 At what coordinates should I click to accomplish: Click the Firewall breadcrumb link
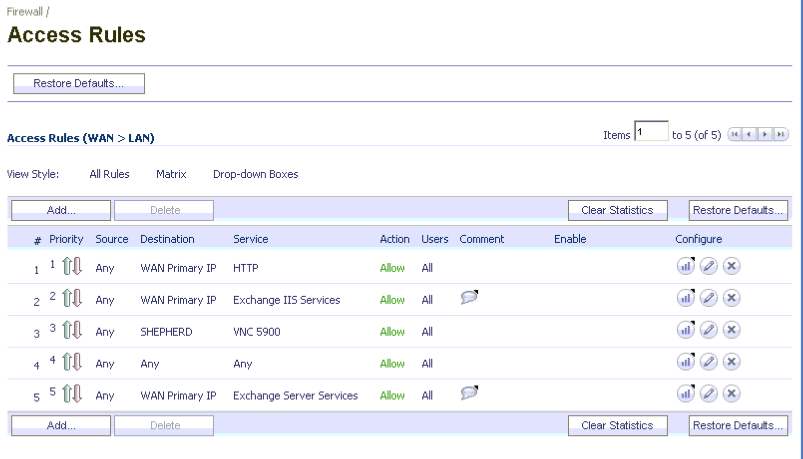click(x=25, y=11)
